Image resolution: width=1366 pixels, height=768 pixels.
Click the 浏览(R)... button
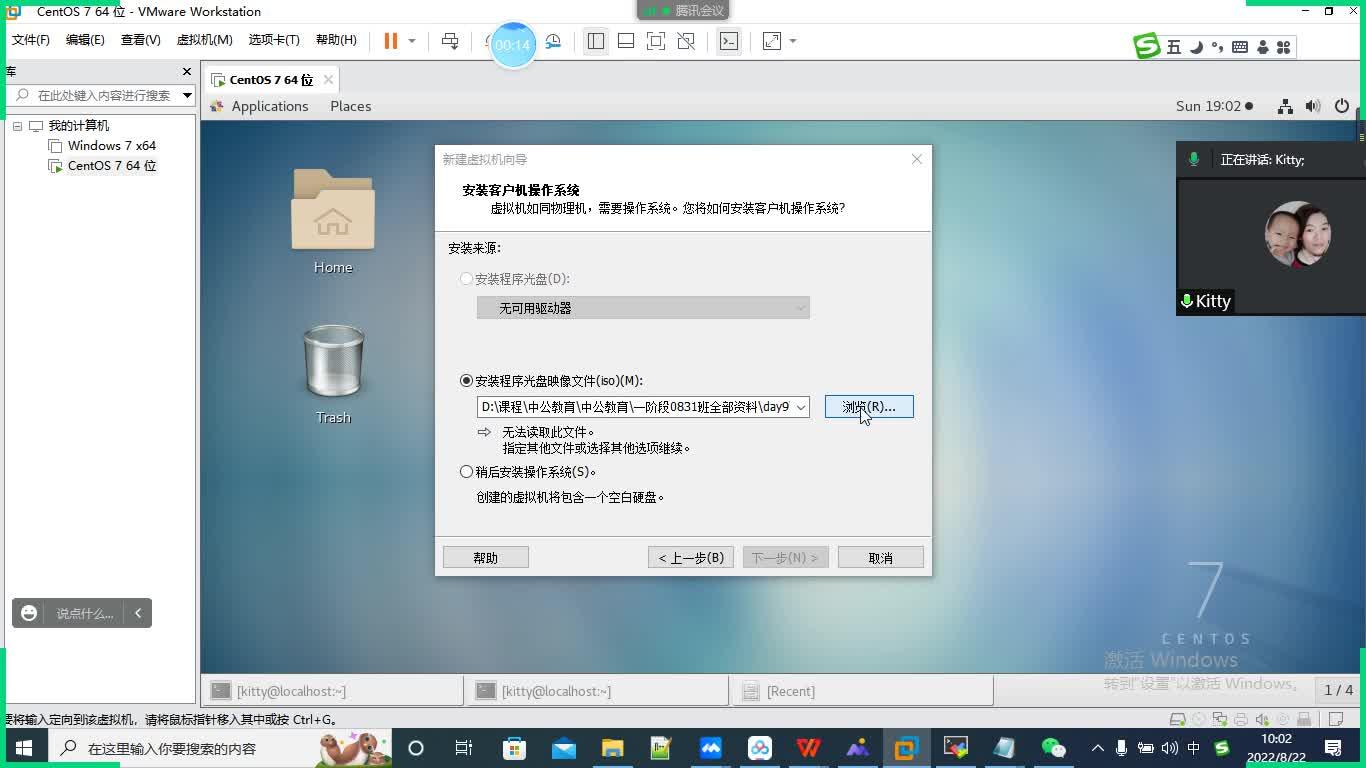click(x=869, y=407)
